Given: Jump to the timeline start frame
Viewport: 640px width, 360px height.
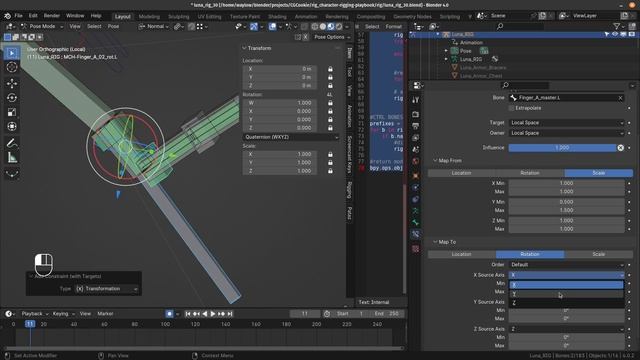Looking at the screenshot, I should pos(188,314).
